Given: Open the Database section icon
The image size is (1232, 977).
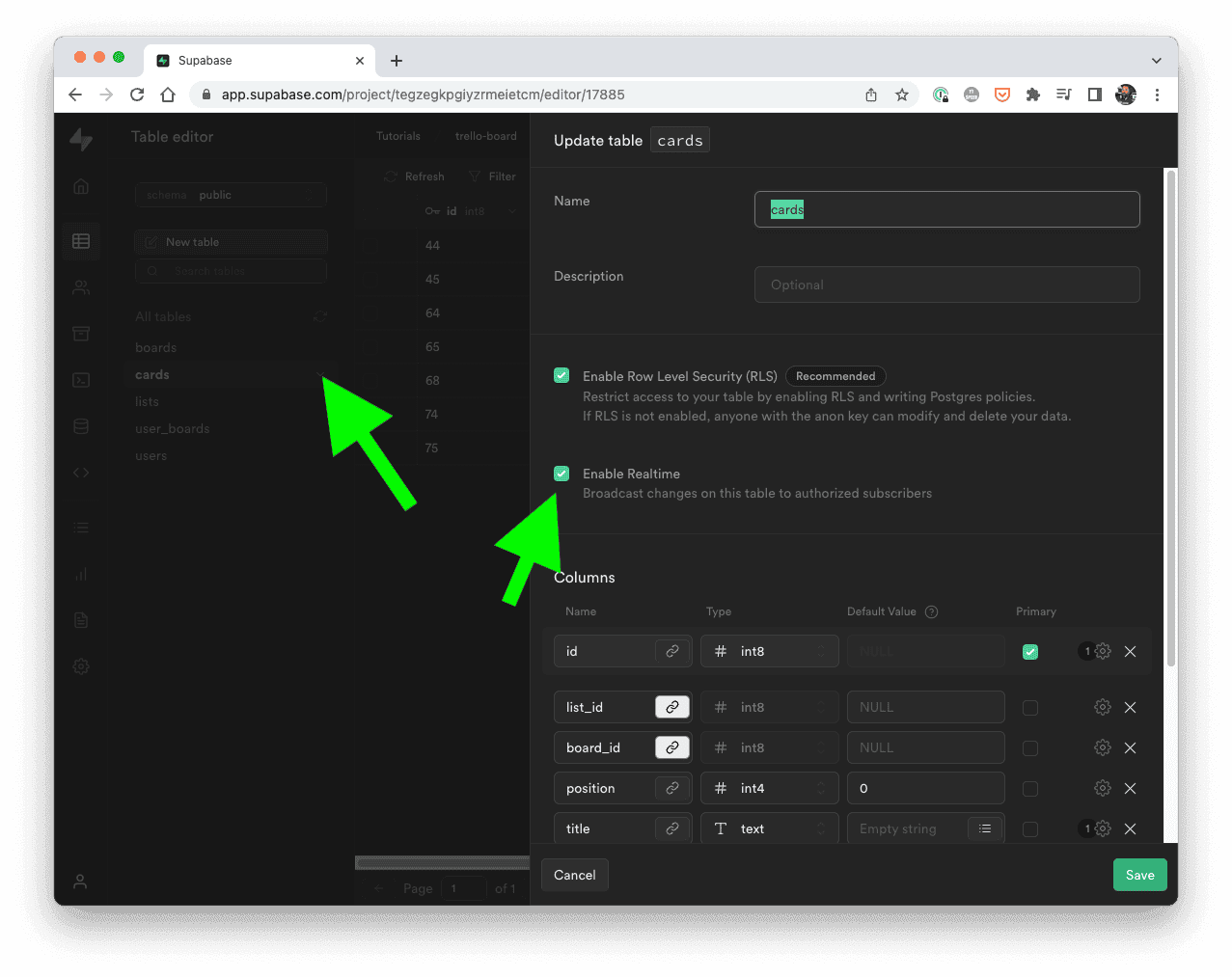Looking at the screenshot, I should [80, 425].
